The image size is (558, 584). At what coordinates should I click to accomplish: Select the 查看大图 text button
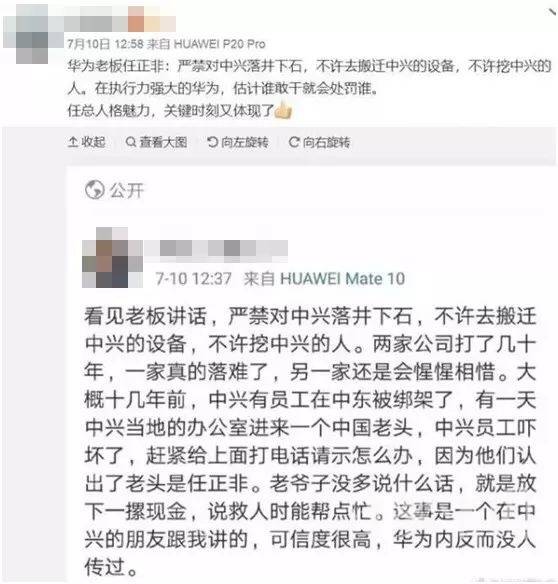pos(163,142)
